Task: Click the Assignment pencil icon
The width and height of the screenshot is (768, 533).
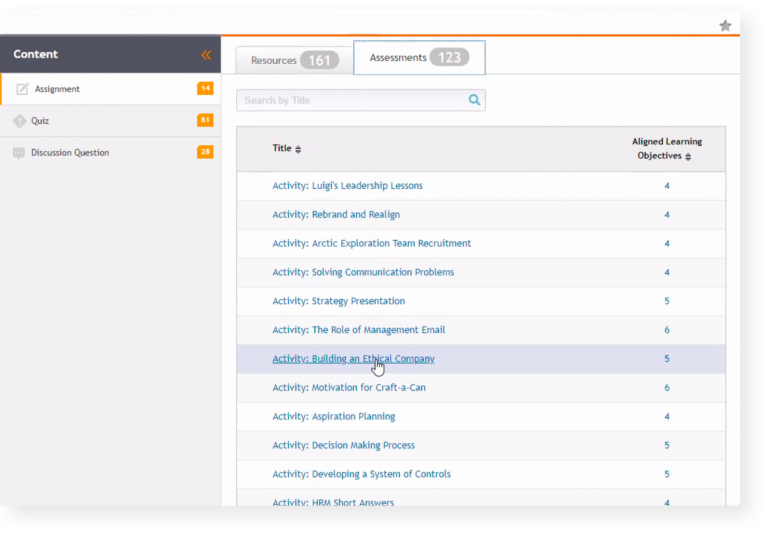Action: coord(22,89)
